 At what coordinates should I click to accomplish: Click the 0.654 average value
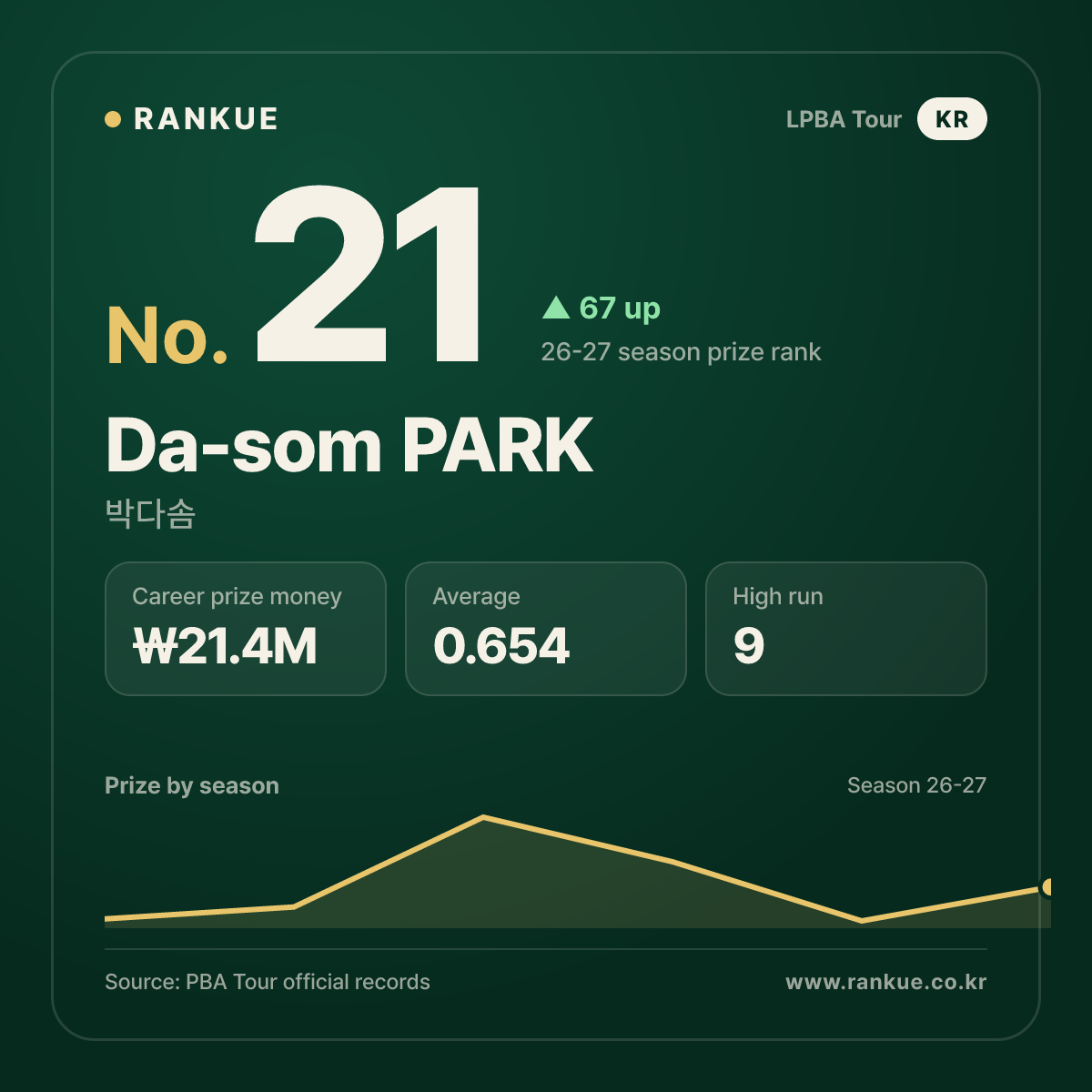pos(501,647)
